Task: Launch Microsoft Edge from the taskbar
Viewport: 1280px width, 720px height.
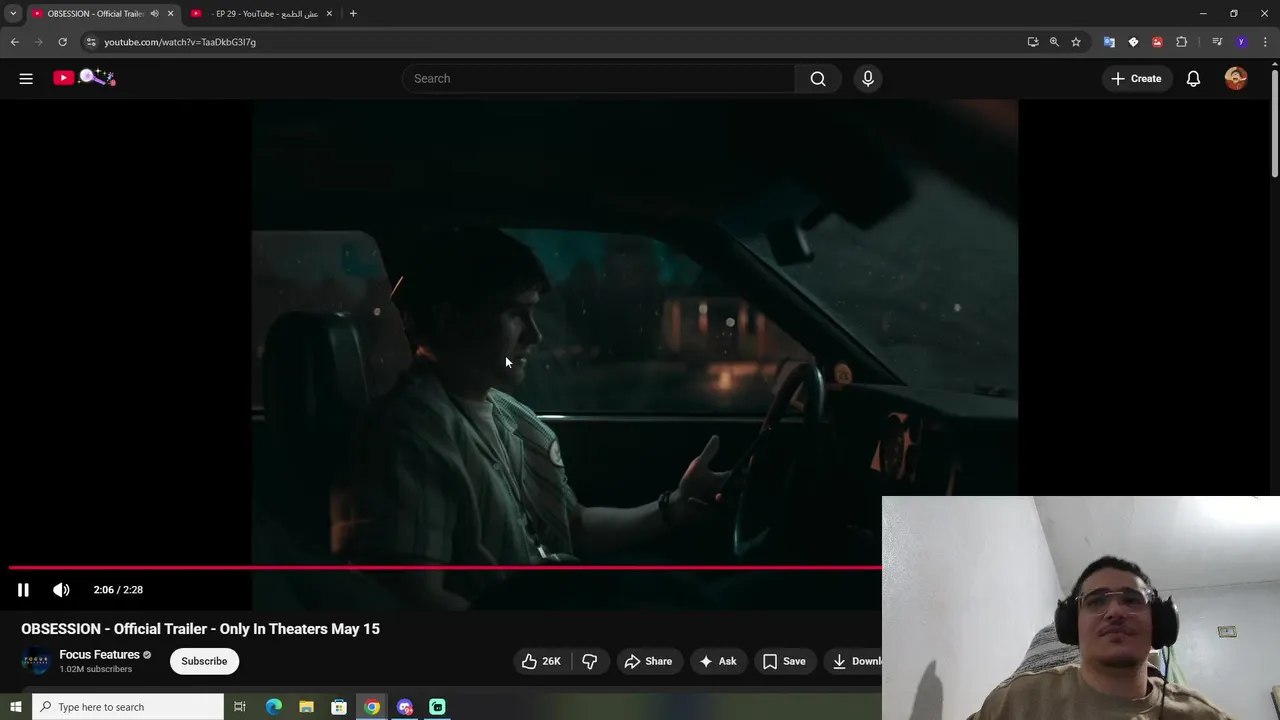Action: (273, 707)
